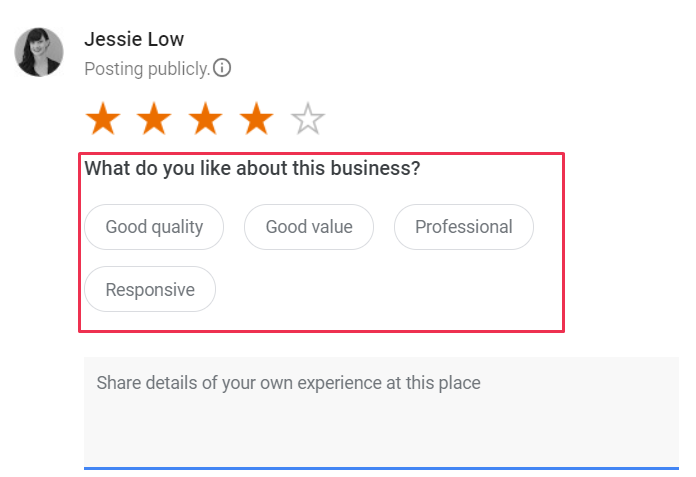Toggle the Good quality chip
This screenshot has width=696, height=477.
coord(154,227)
